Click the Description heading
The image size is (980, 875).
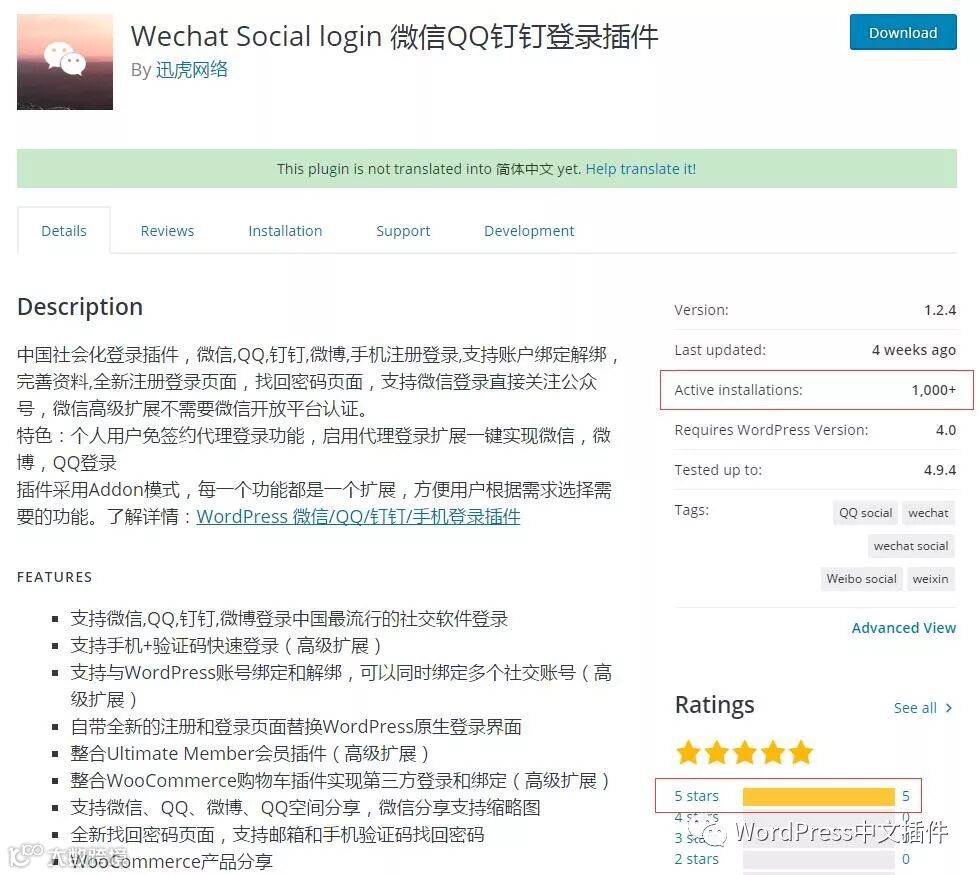[80, 307]
